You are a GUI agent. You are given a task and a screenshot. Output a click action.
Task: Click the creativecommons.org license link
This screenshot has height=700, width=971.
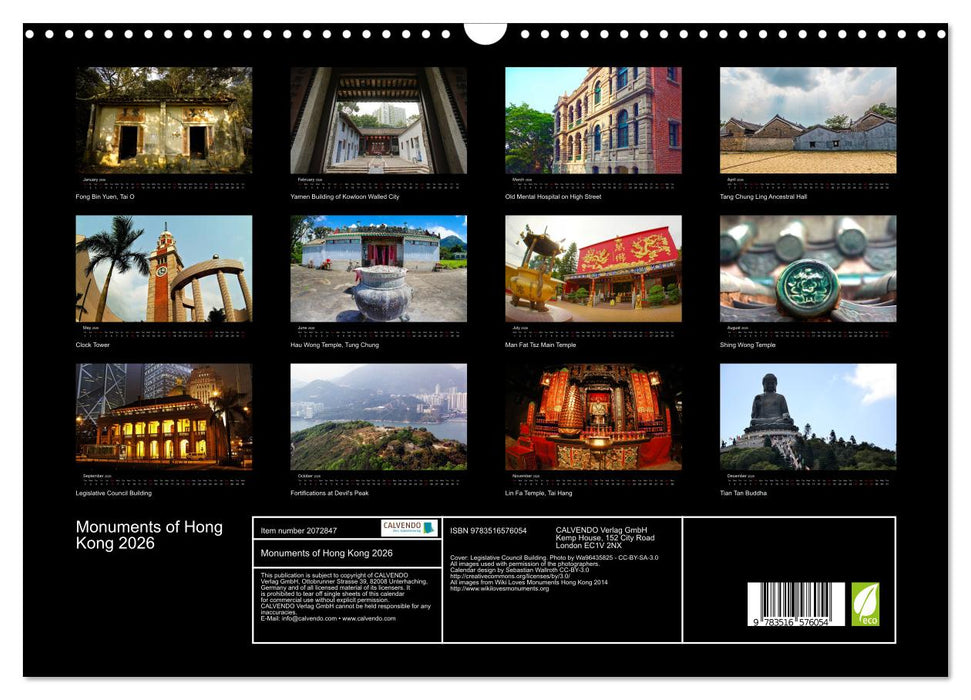(510, 576)
